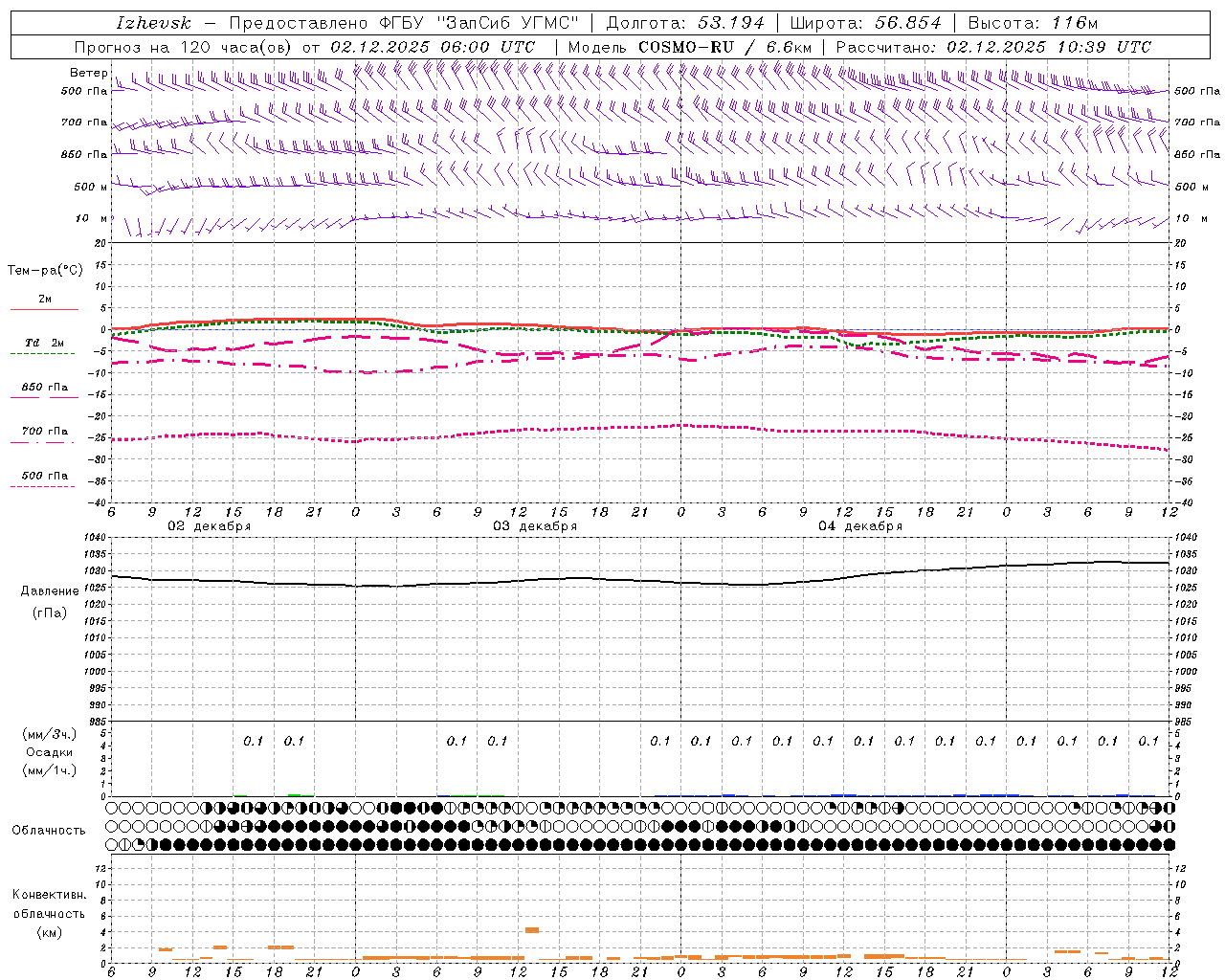The image size is (1225, 980).
Task: Click the (км) unit label of convective panel
Action: click(x=49, y=931)
